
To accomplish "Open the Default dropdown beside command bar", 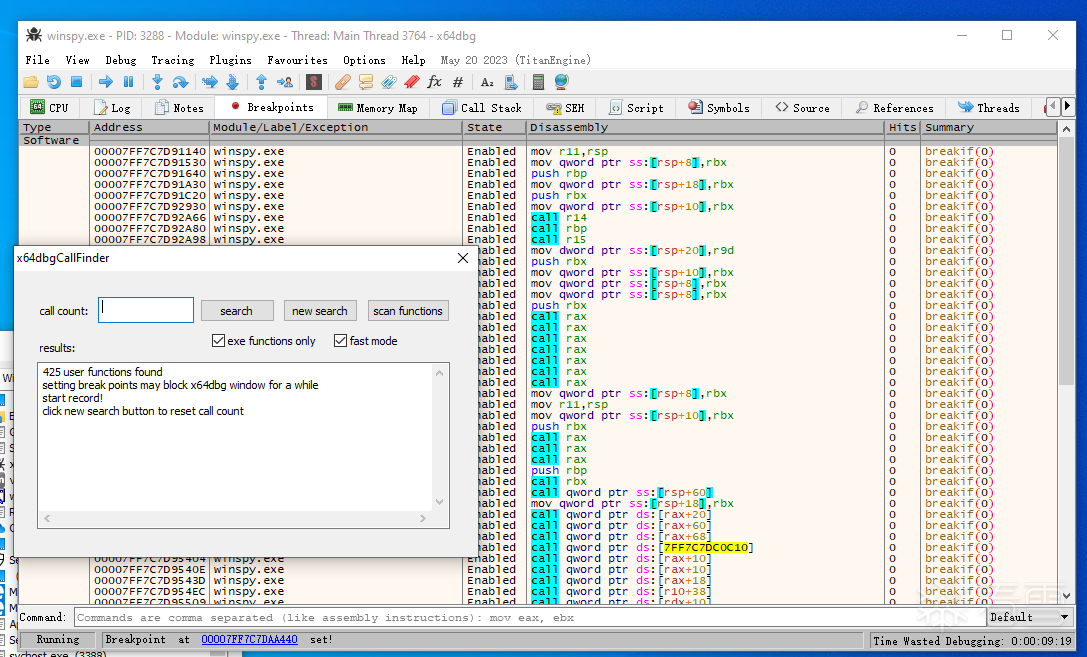I will 1025,617.
